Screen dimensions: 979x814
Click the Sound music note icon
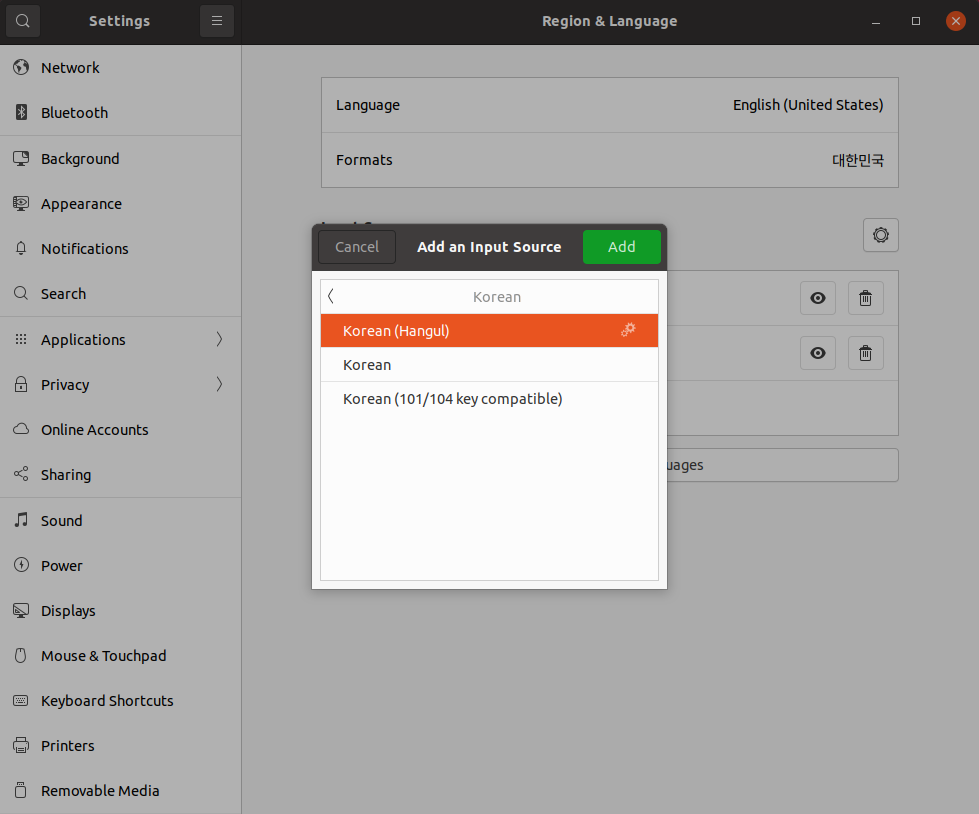[x=21, y=520]
